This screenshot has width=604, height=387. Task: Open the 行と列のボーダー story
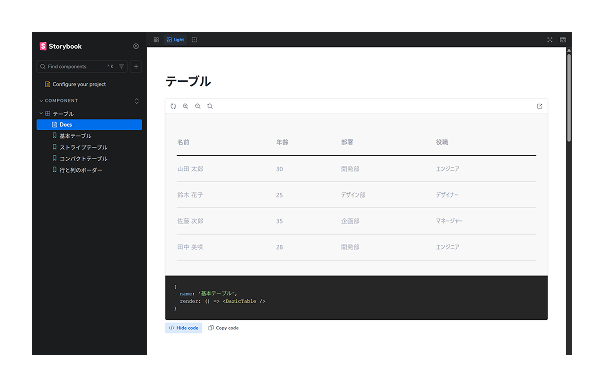point(77,170)
